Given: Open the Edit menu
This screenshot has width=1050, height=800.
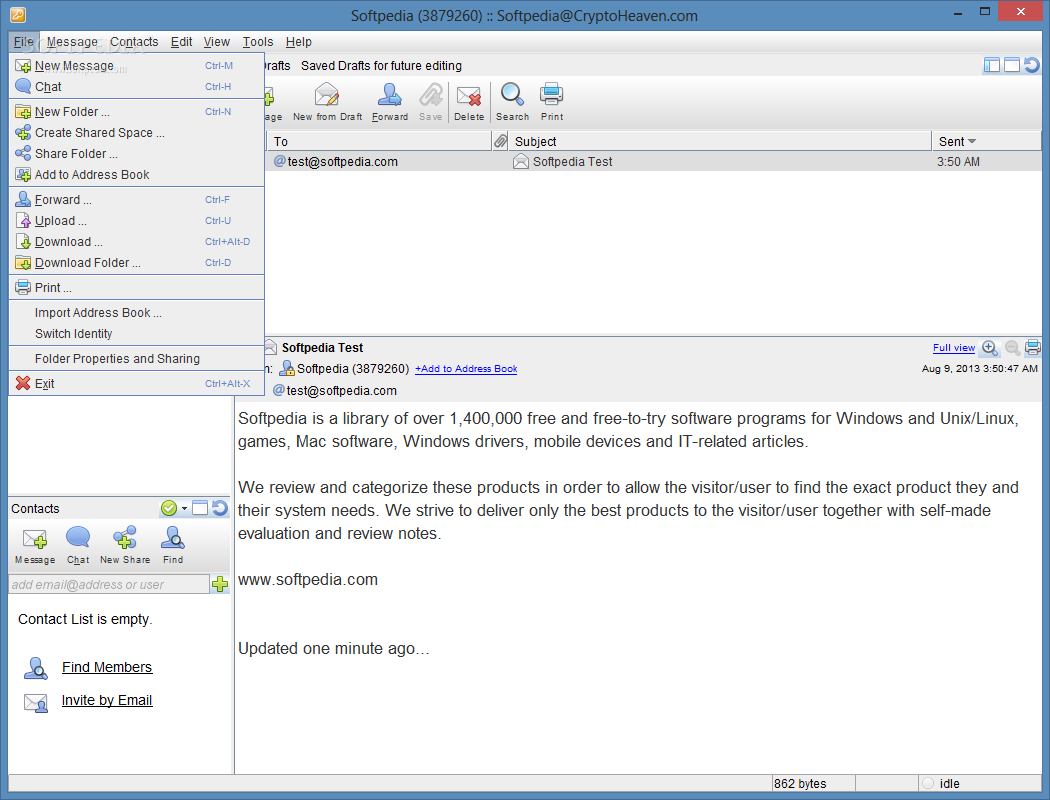Looking at the screenshot, I should point(181,42).
